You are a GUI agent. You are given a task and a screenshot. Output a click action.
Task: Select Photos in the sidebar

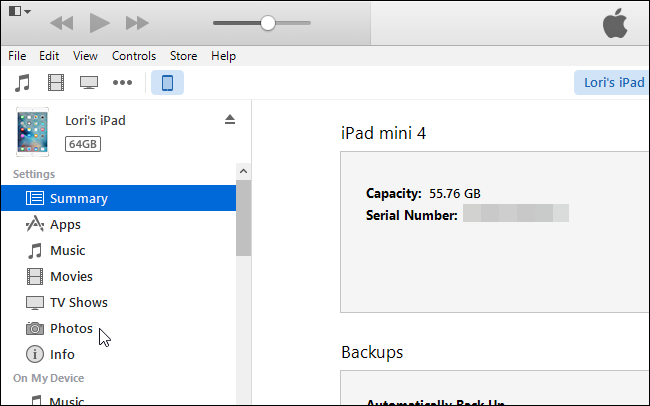pyautogui.click(x=71, y=329)
